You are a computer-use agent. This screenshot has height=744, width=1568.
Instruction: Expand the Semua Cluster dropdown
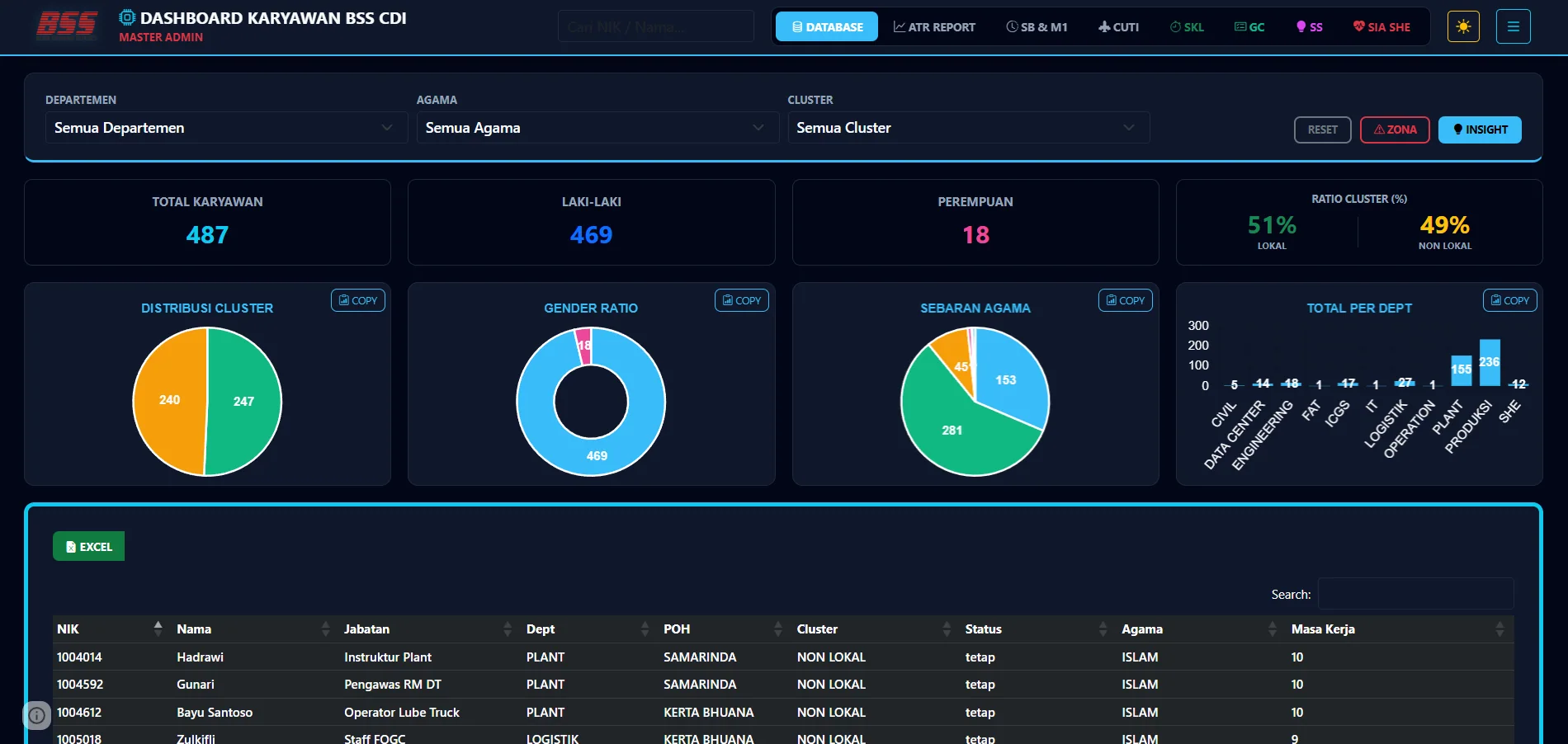point(968,128)
